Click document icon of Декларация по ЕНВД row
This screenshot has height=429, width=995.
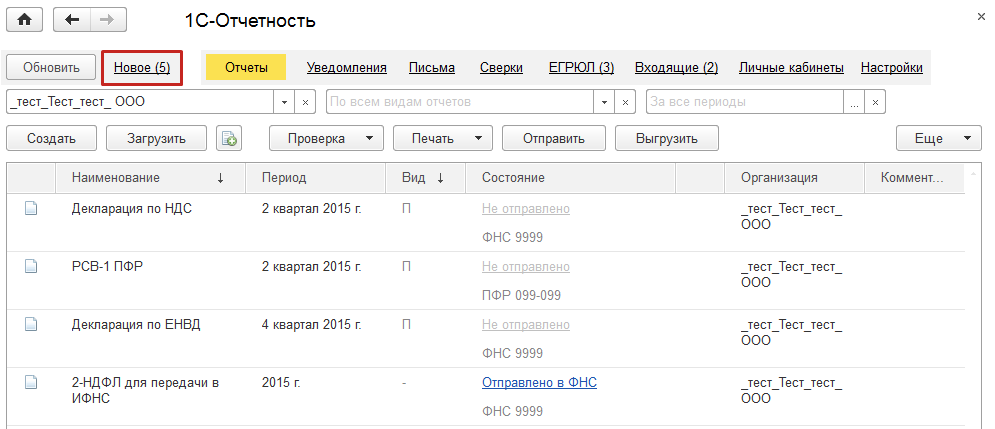pos(31,325)
